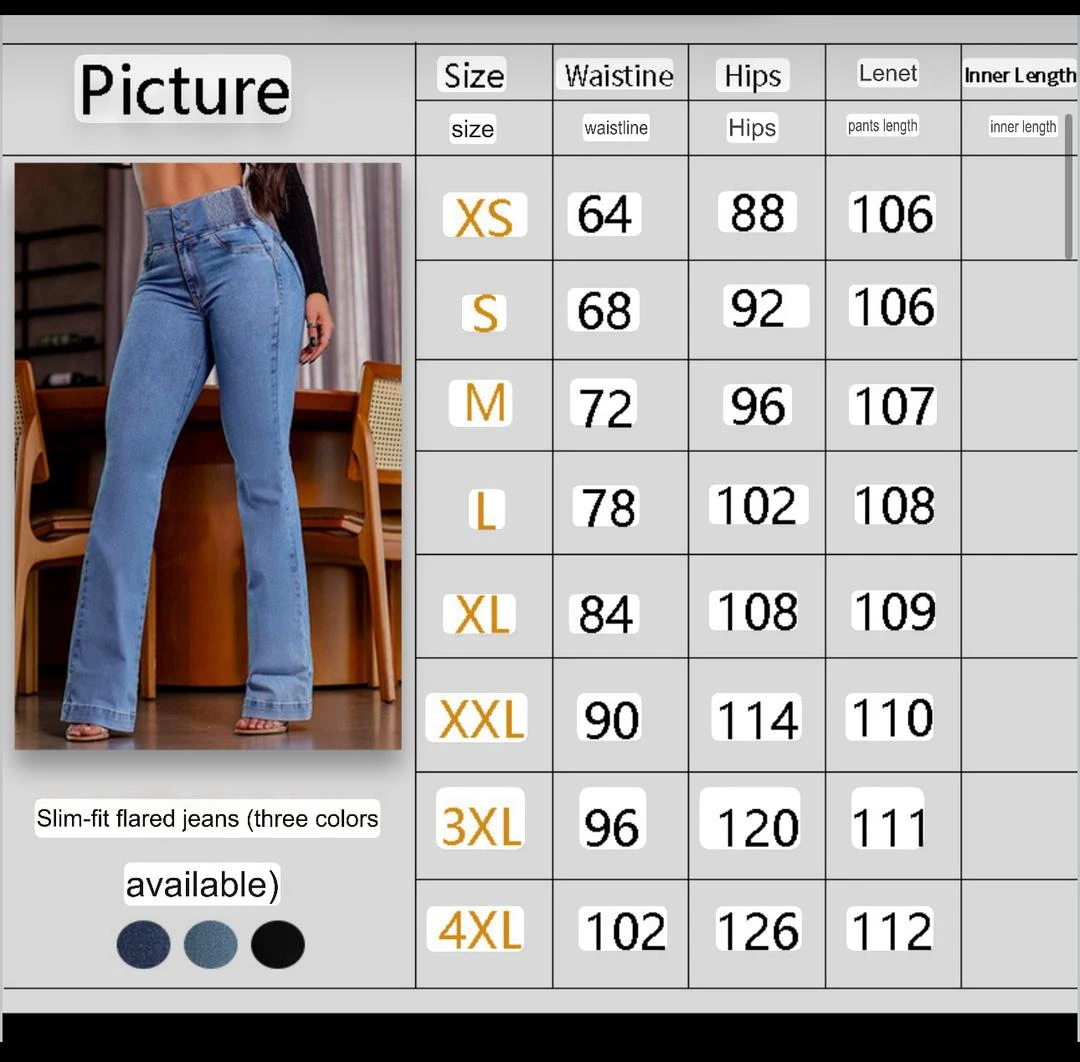Click the Lenet column header
Viewport: 1080px width, 1062px height.
pos(887,73)
